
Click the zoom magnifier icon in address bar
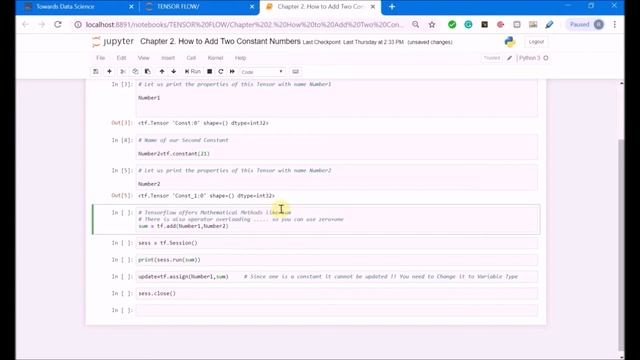tap(416, 24)
